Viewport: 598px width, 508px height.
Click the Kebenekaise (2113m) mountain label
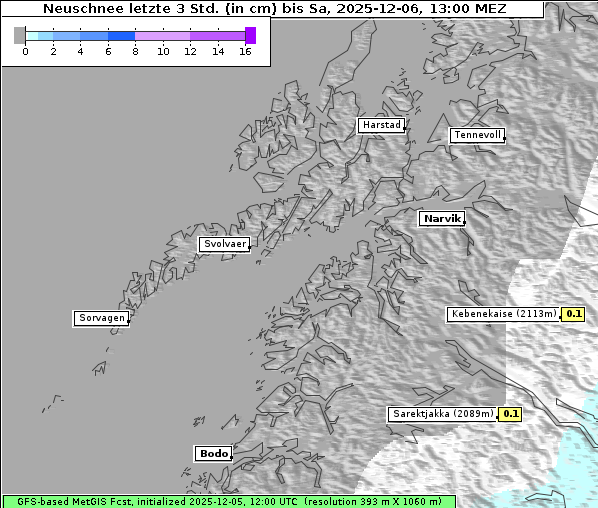[503, 314]
